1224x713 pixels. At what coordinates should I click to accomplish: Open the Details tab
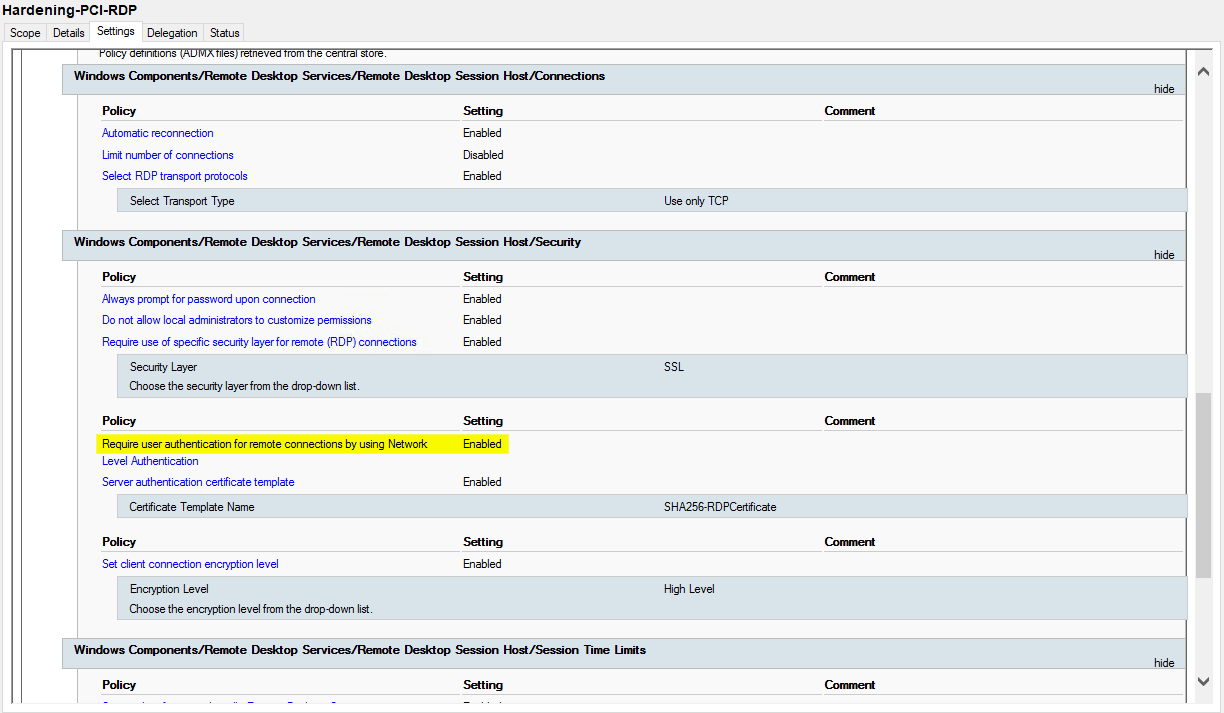point(69,33)
